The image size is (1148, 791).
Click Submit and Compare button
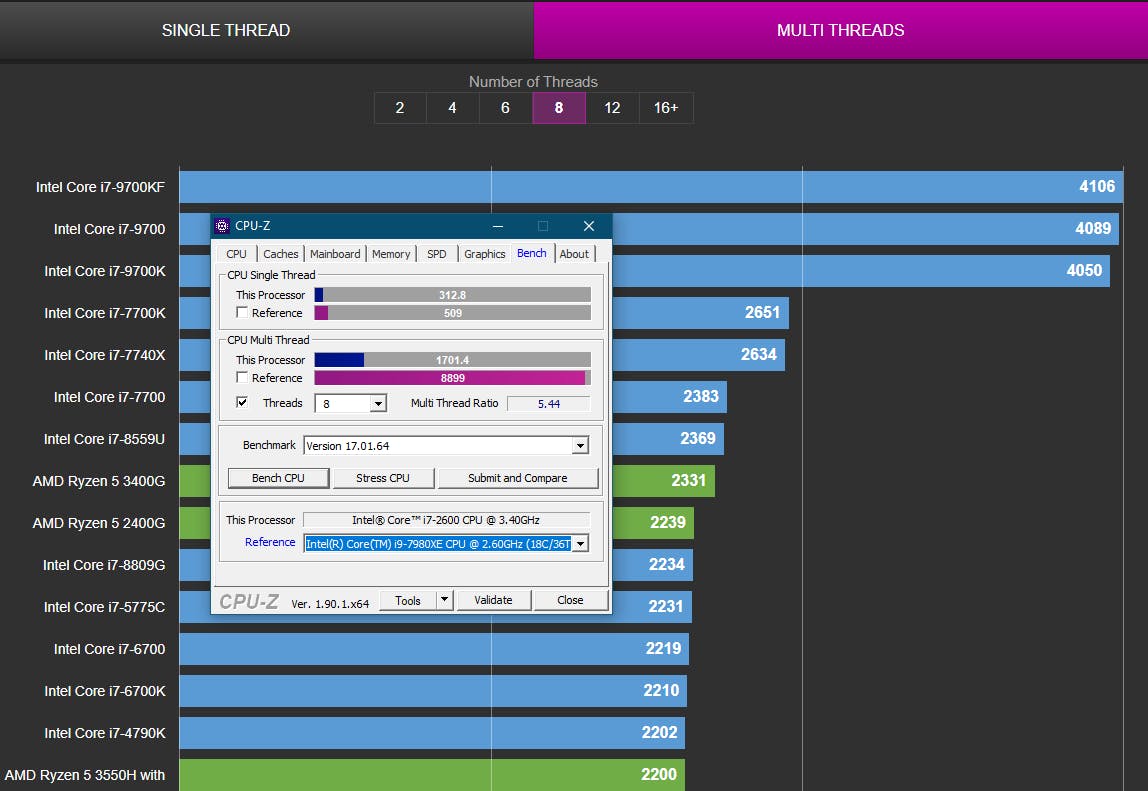tap(518, 478)
